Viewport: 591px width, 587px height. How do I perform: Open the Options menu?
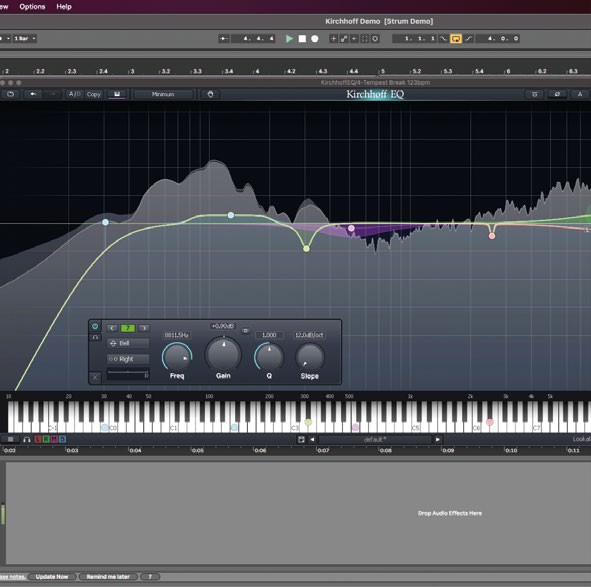[32, 6]
